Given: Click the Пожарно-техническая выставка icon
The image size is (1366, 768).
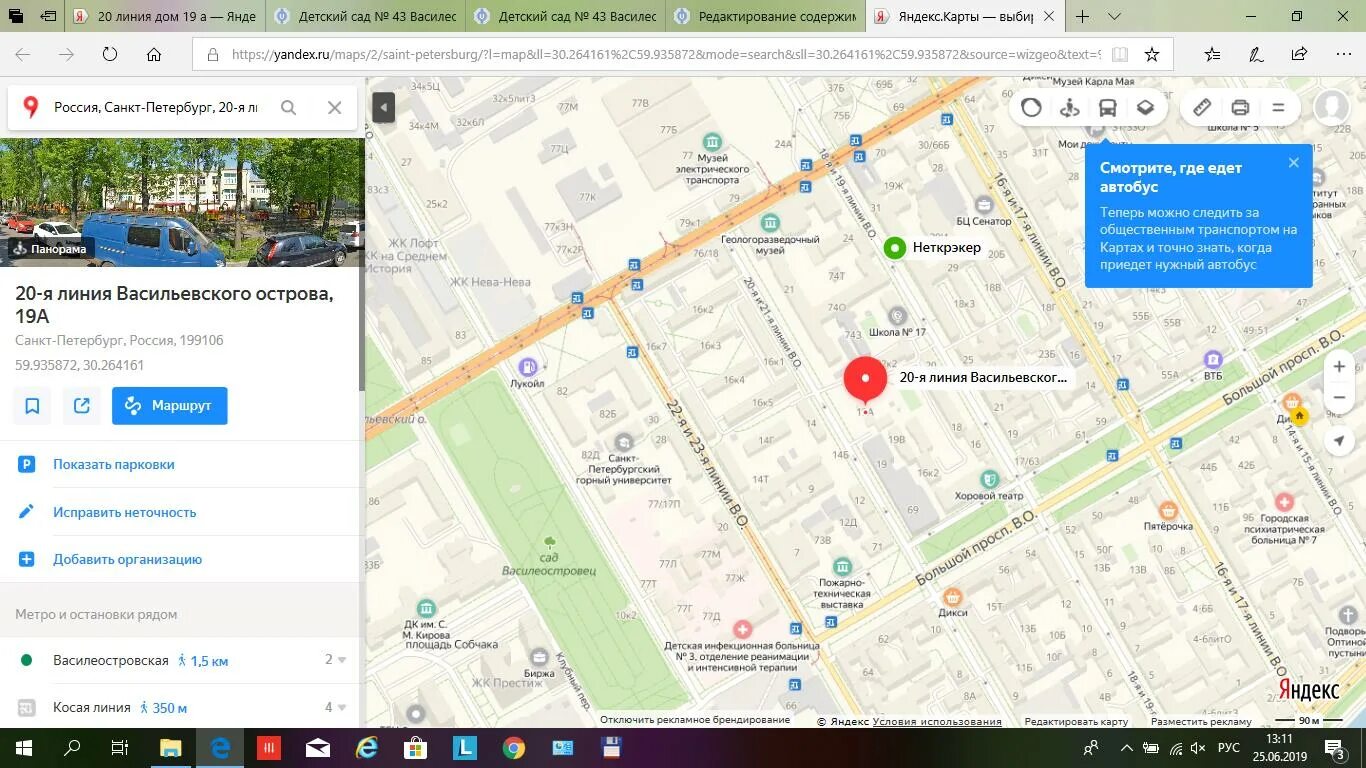Looking at the screenshot, I should pos(841,567).
